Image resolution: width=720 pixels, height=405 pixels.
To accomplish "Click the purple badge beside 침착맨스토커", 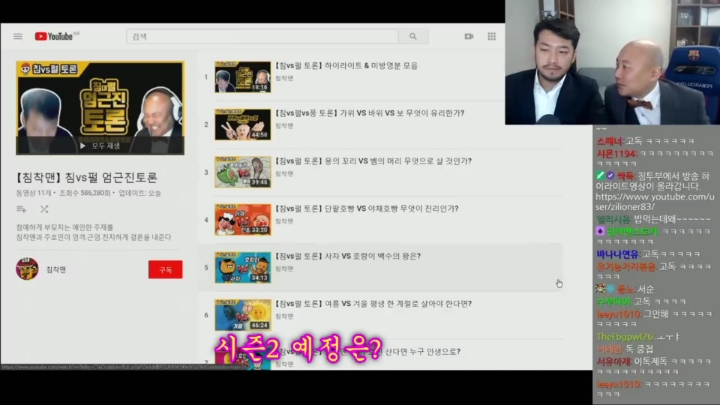I will coord(600,231).
